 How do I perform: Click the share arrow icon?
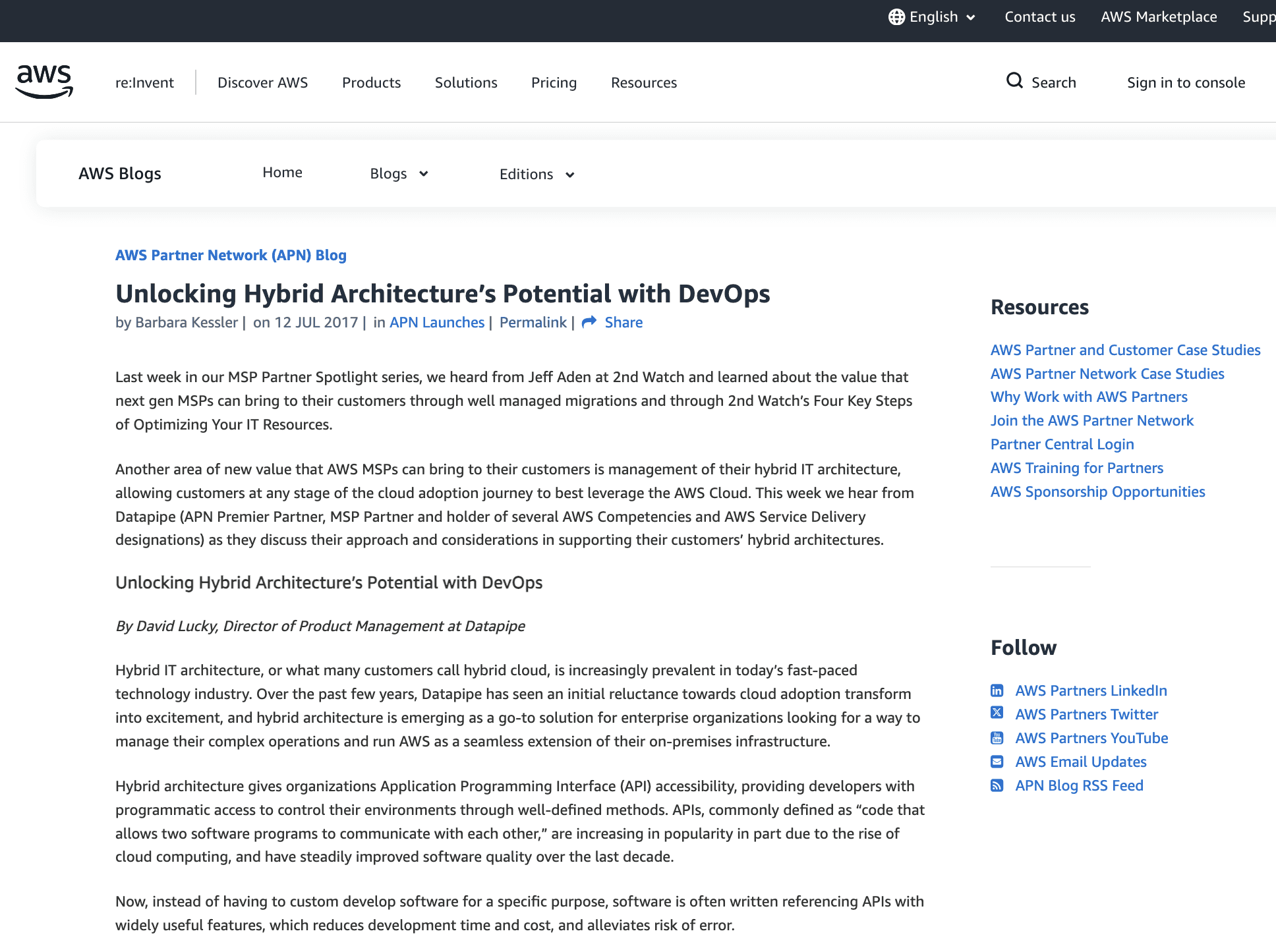[x=589, y=322]
